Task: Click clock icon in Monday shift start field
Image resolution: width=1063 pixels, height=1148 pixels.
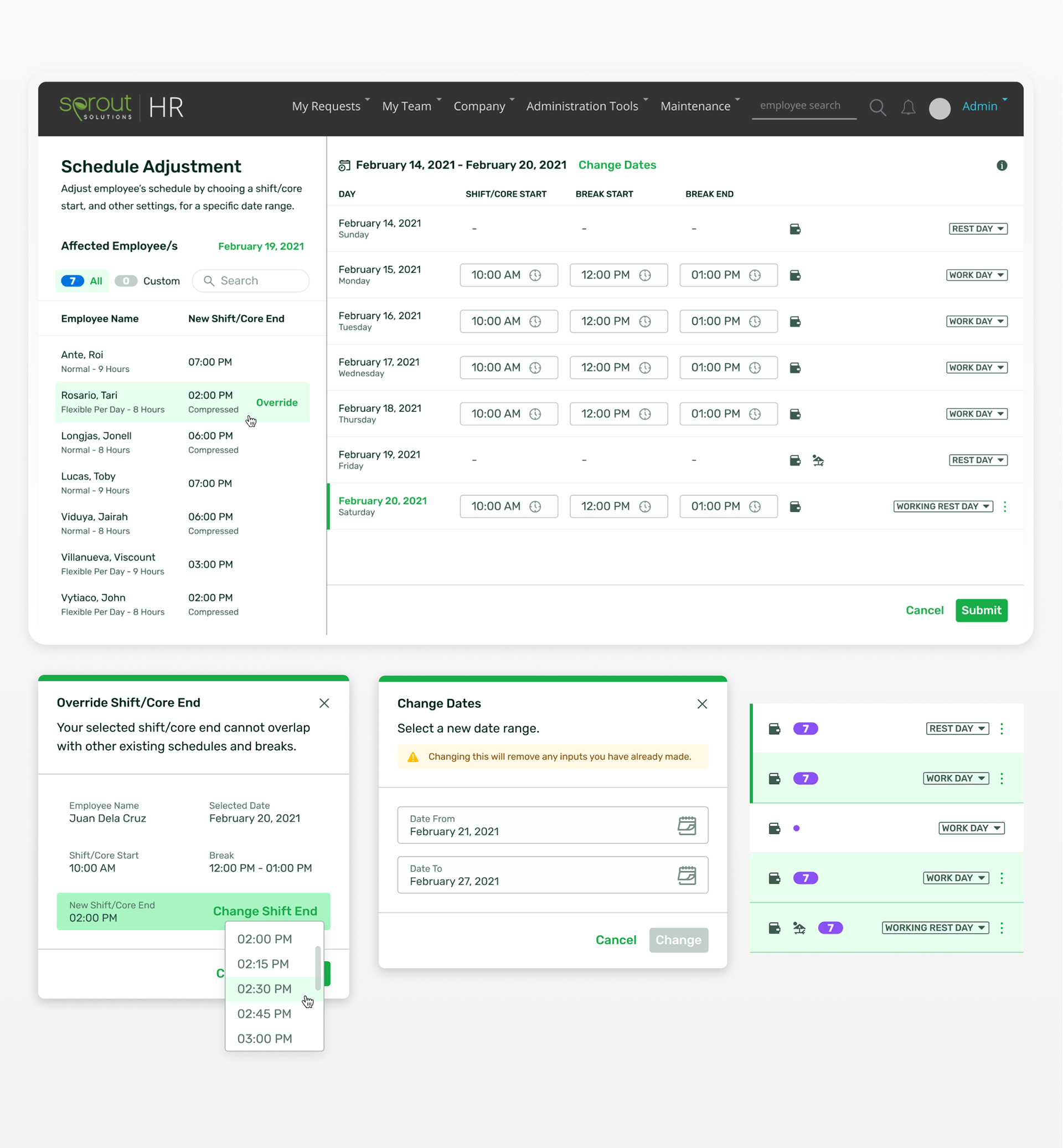Action: click(535, 275)
